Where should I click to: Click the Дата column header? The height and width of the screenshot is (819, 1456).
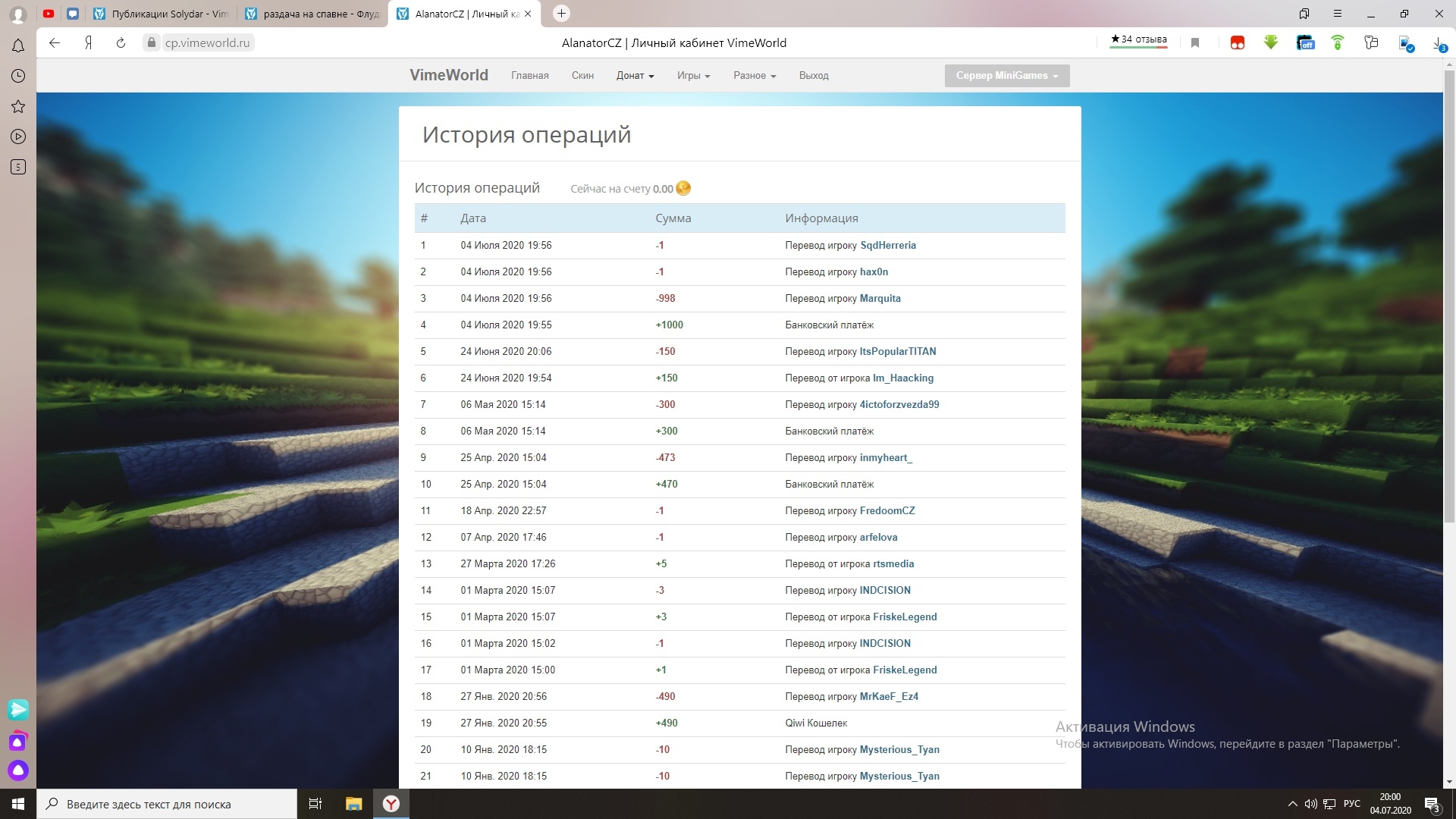pos(473,218)
